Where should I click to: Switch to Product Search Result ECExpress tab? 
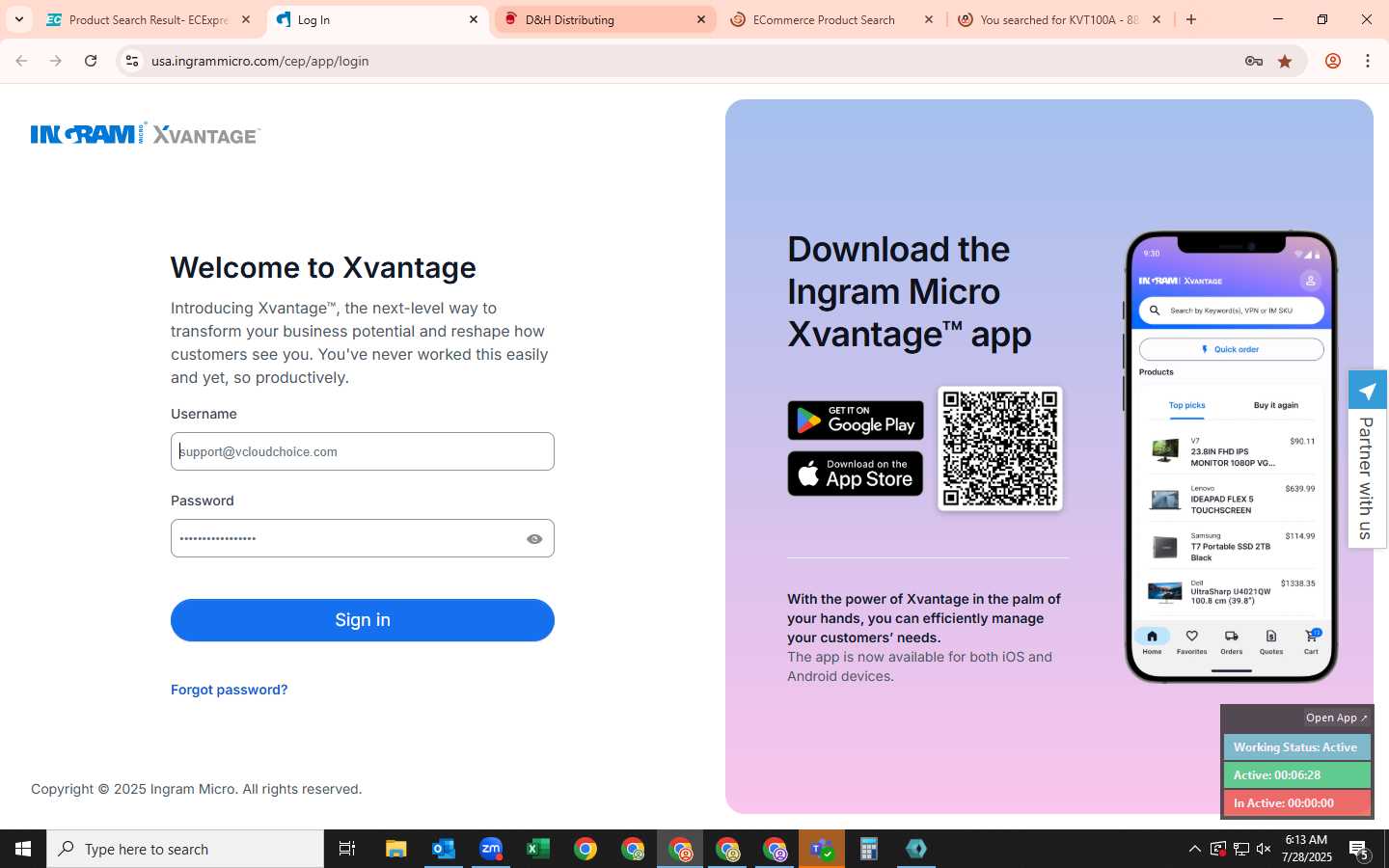coord(149,19)
